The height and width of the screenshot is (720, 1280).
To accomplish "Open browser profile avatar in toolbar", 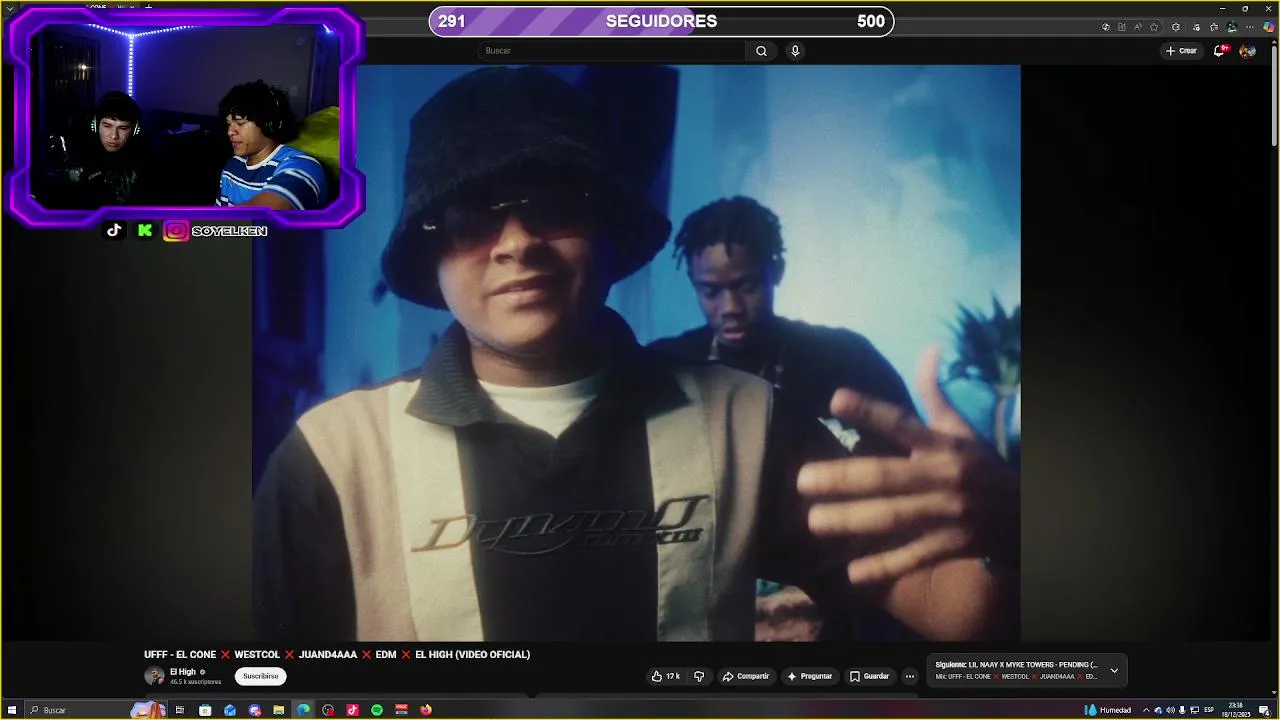I will (x=1232, y=27).
